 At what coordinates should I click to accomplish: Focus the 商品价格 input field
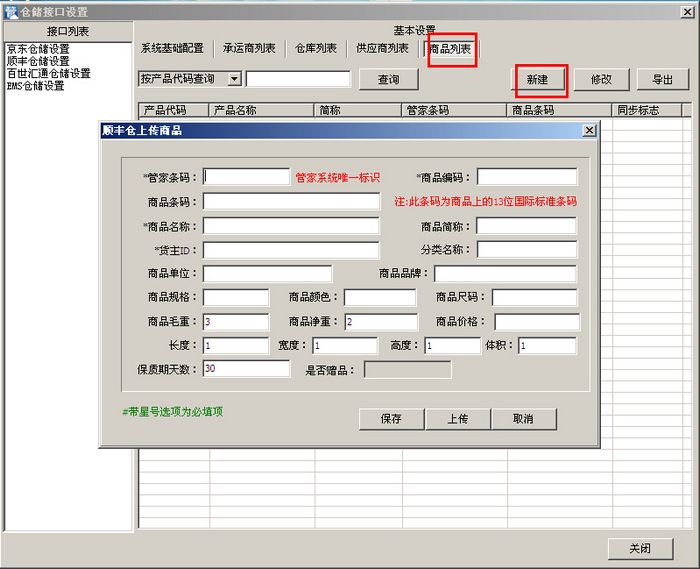coord(538,322)
